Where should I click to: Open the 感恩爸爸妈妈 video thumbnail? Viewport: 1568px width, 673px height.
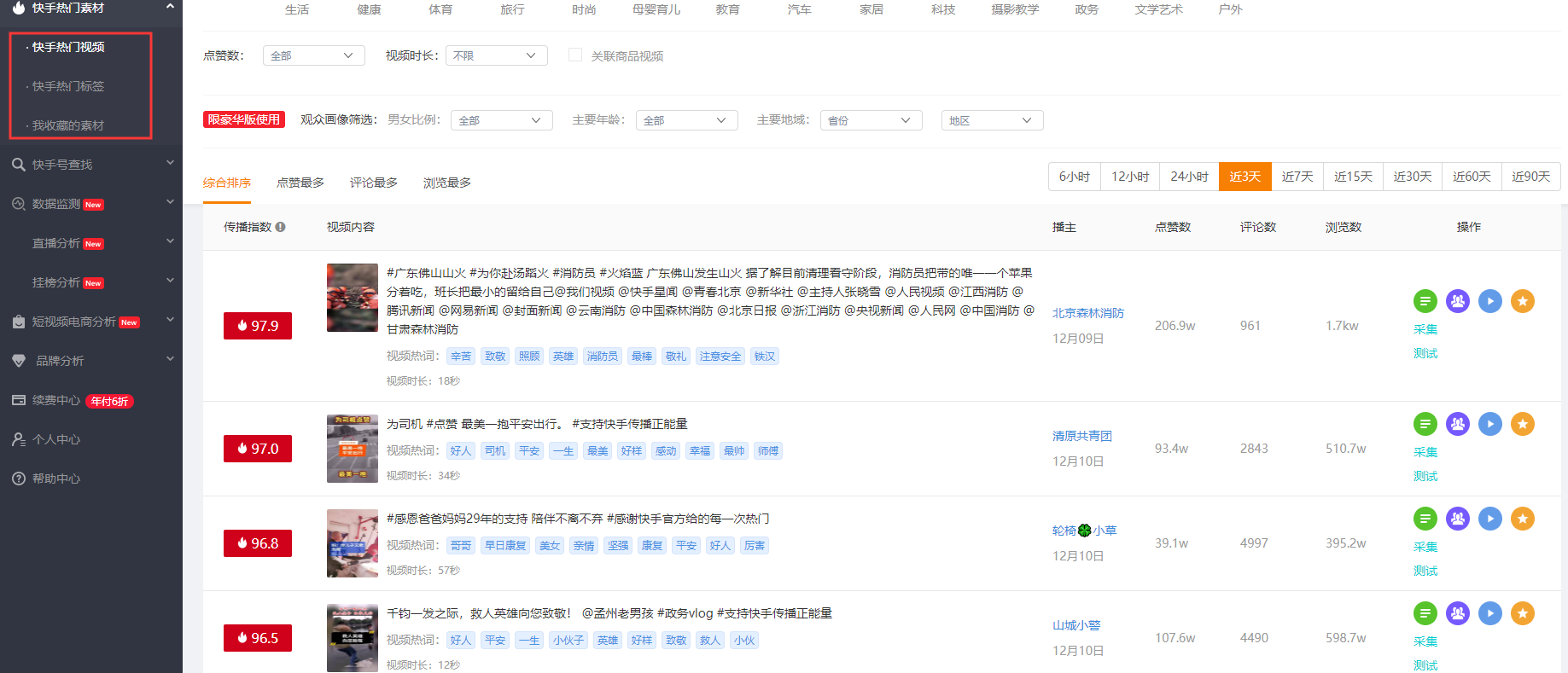(x=353, y=543)
